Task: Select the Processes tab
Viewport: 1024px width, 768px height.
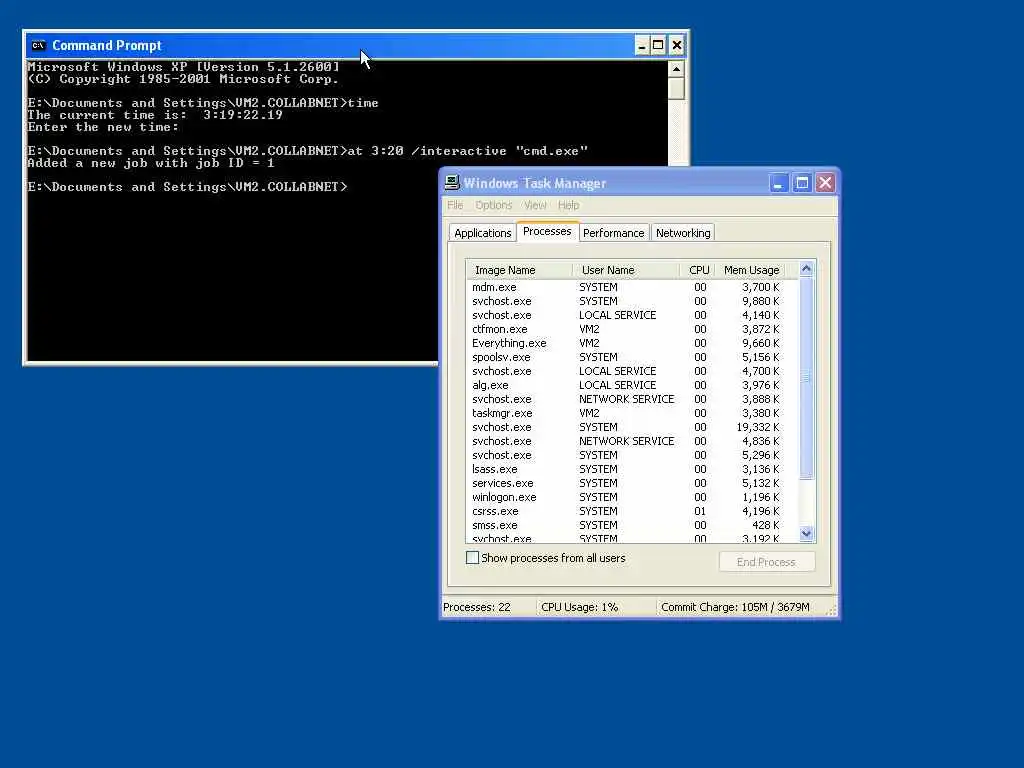Action: click(547, 231)
